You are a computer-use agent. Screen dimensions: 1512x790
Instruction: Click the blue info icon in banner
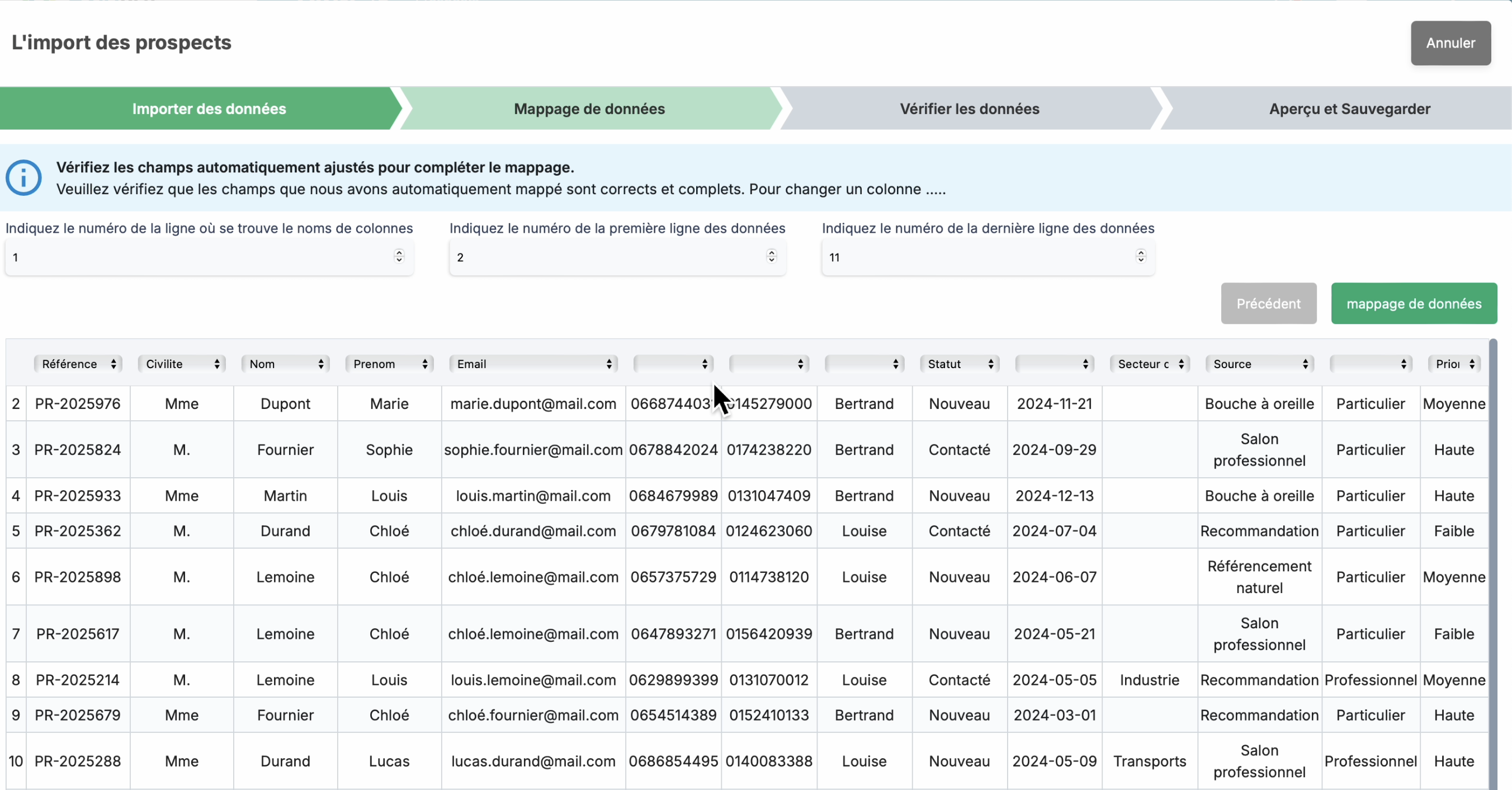pos(23,177)
